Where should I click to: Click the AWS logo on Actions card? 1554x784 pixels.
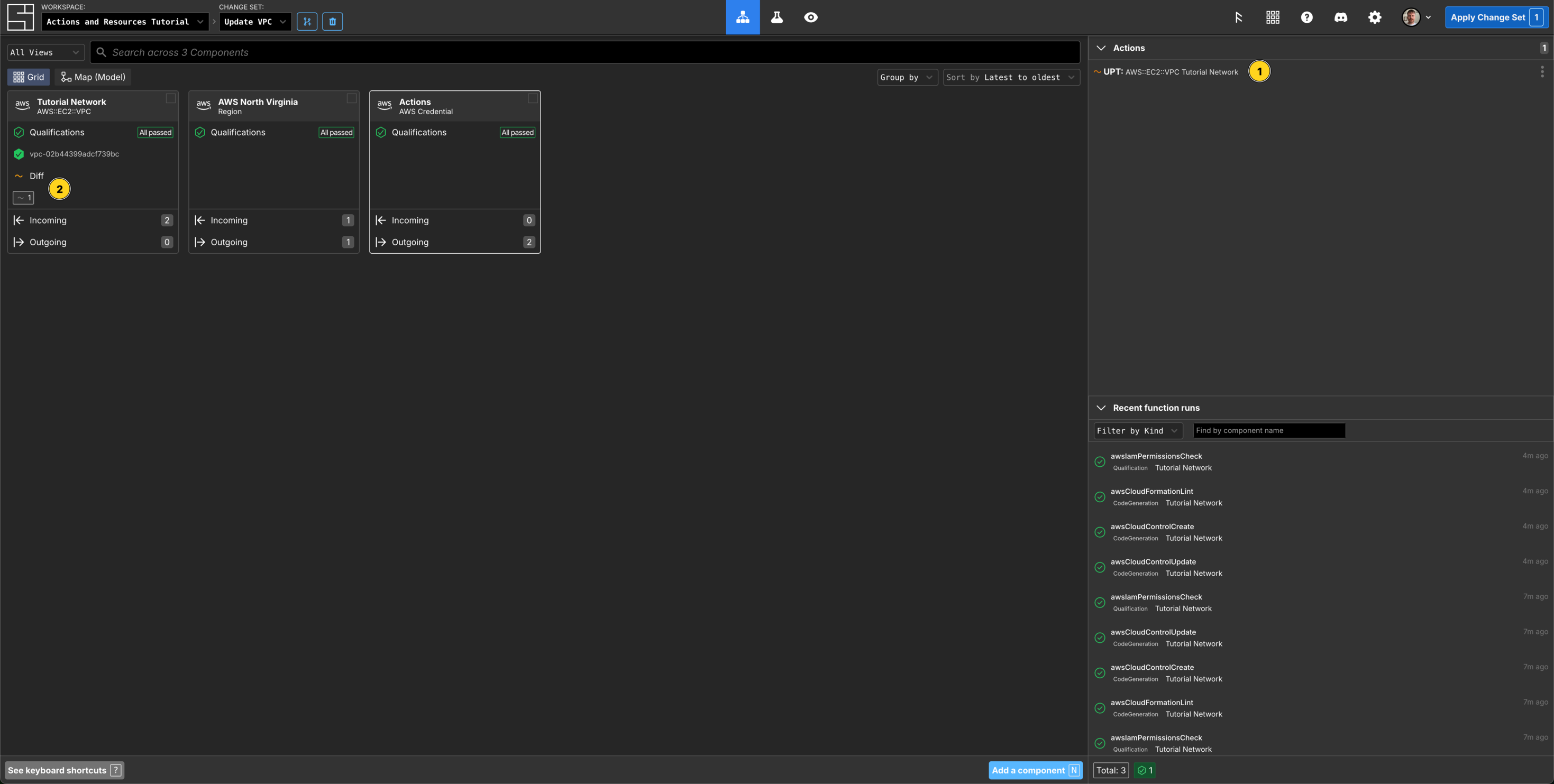385,105
